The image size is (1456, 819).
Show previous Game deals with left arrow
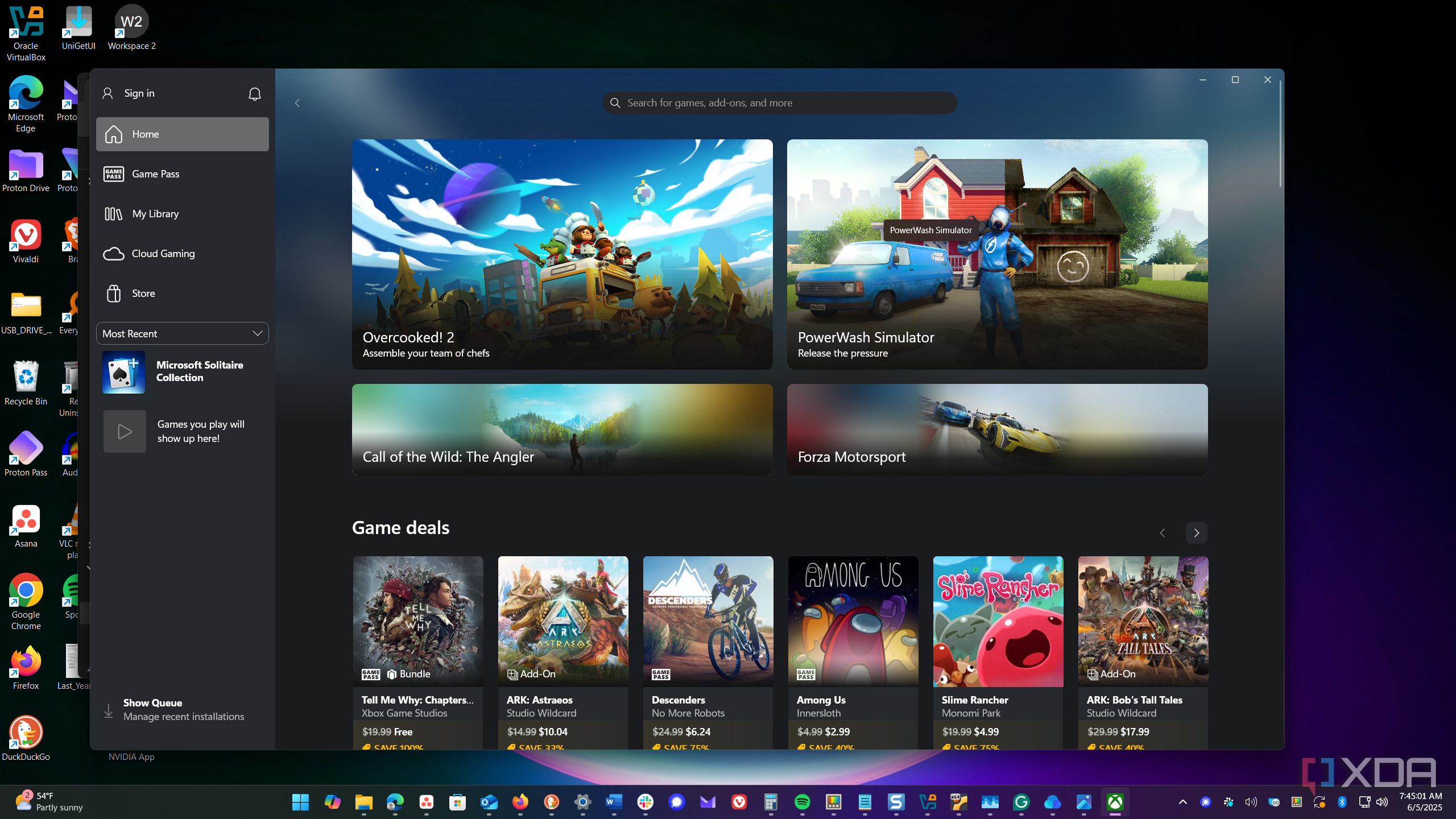point(1163,533)
